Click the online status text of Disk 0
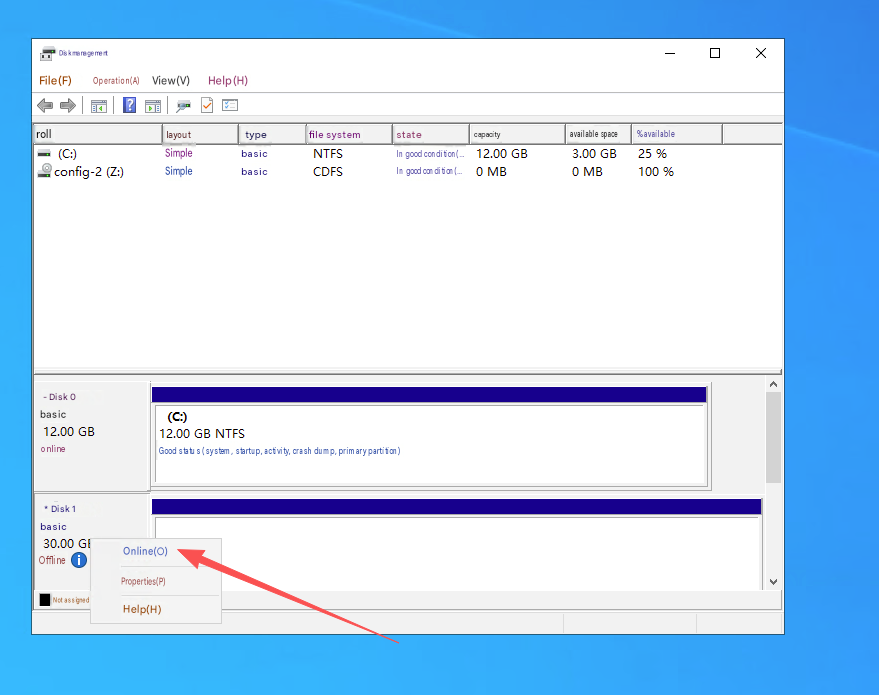 tap(53, 449)
